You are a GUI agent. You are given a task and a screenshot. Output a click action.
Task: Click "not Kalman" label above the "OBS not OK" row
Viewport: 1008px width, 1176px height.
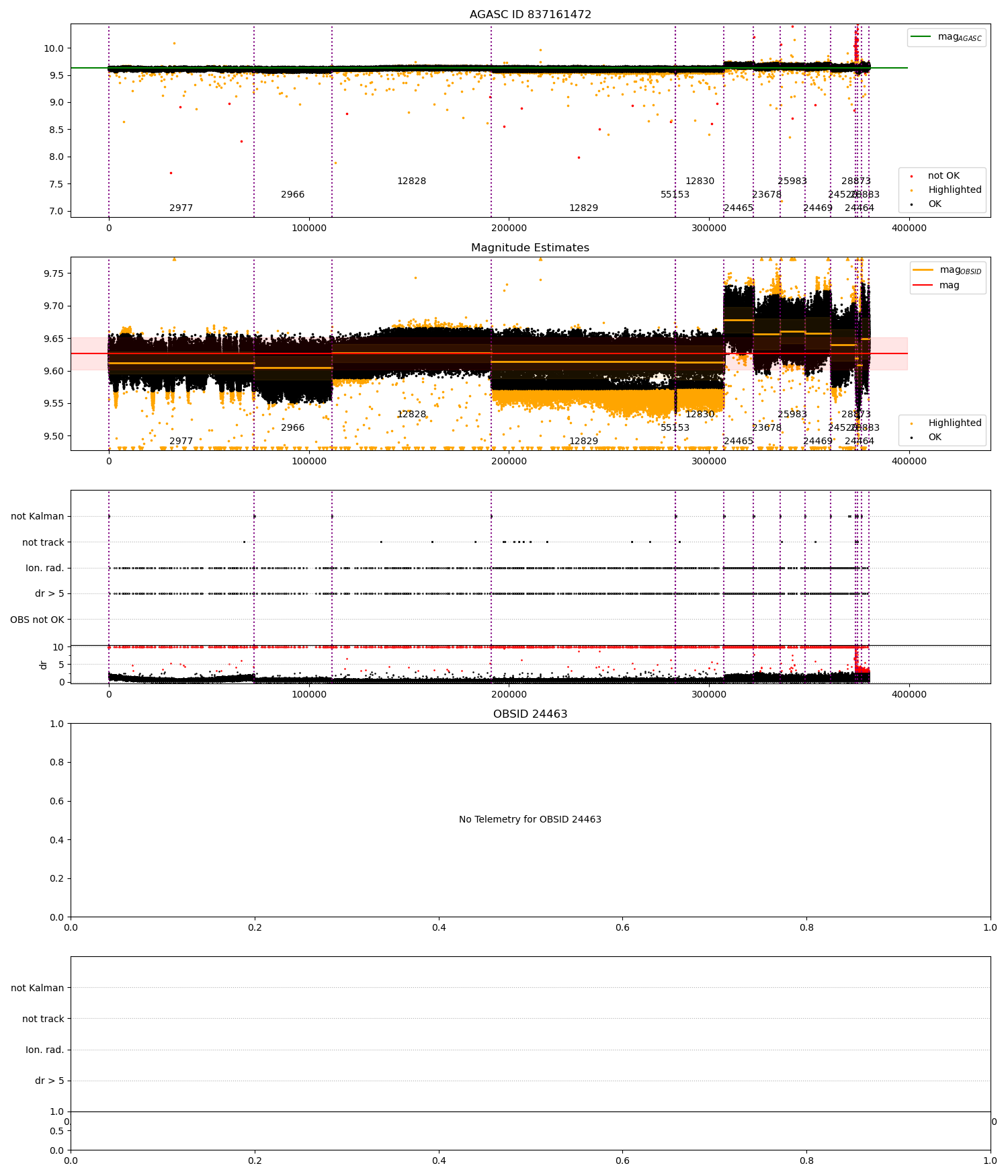pyautogui.click(x=38, y=517)
